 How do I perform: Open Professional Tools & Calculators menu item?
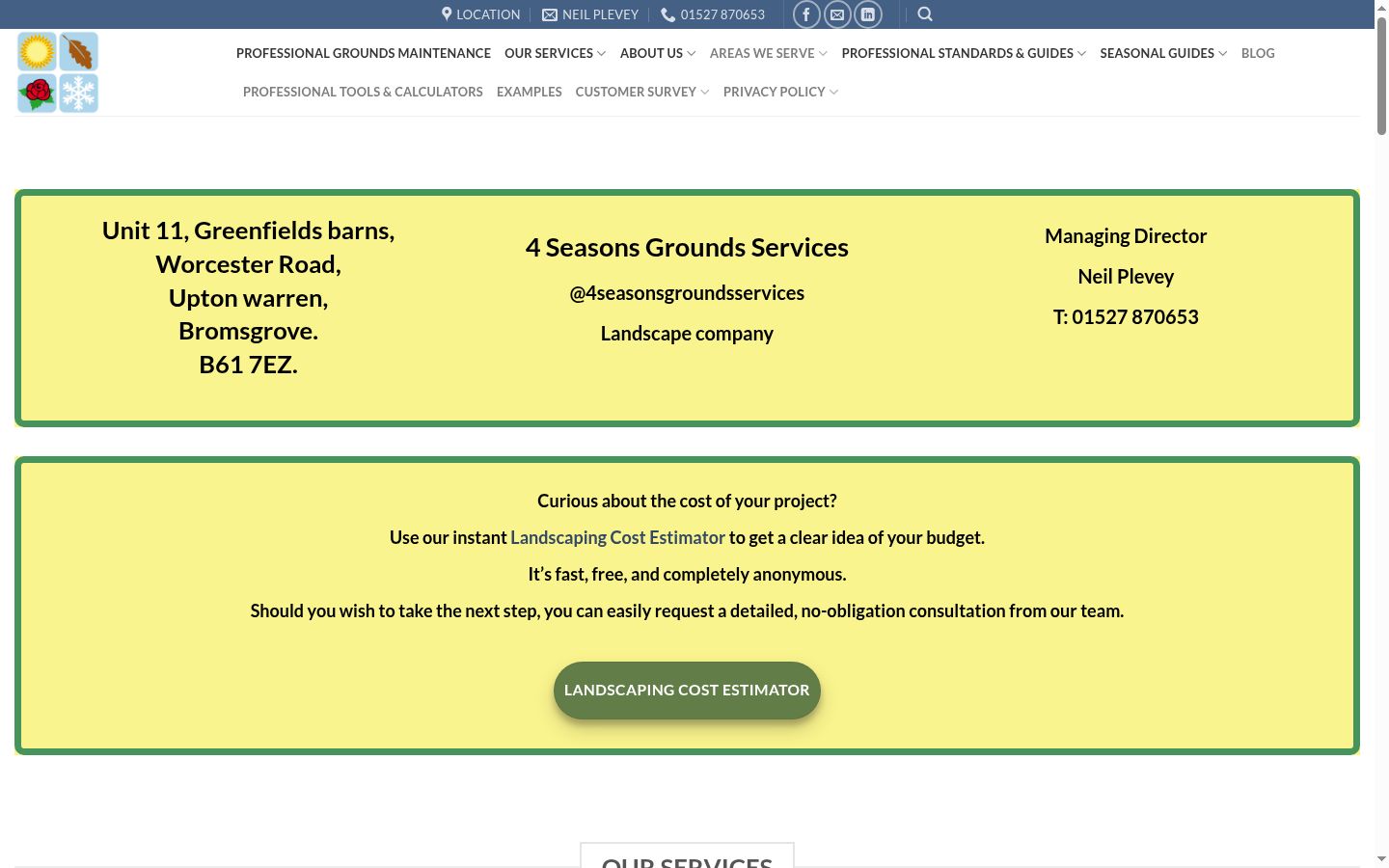coord(363,92)
